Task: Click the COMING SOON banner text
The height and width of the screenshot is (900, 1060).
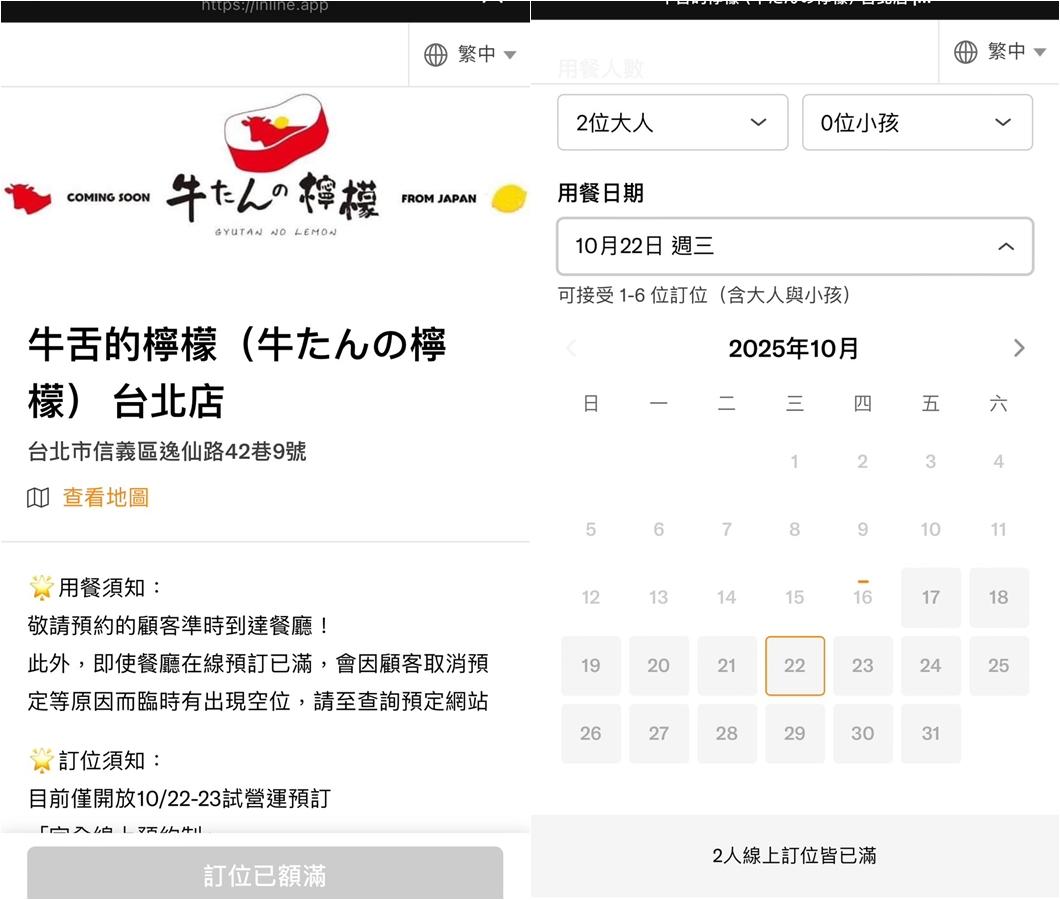Action: click(x=108, y=197)
